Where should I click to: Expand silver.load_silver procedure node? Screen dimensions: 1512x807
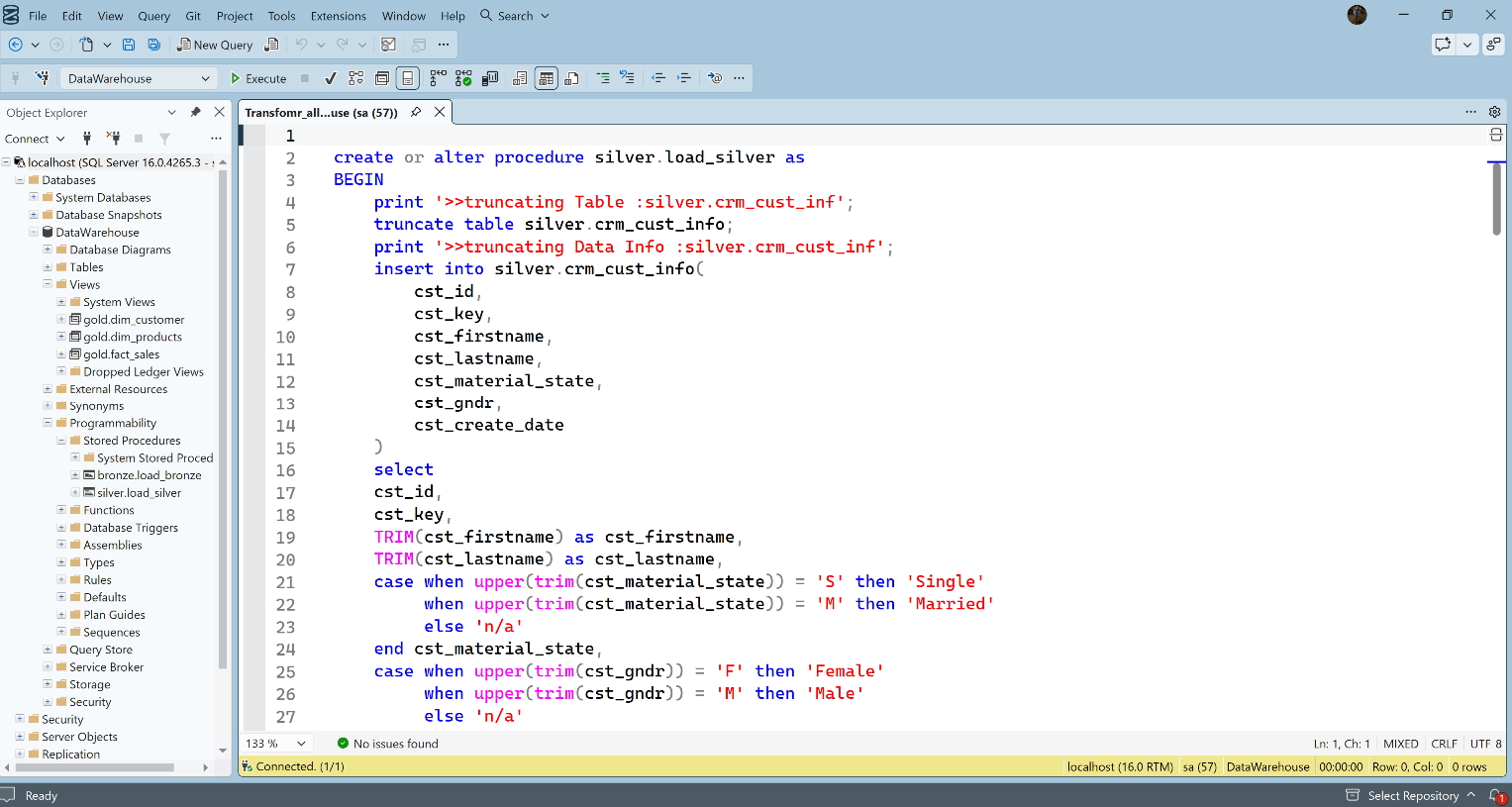(x=75, y=492)
